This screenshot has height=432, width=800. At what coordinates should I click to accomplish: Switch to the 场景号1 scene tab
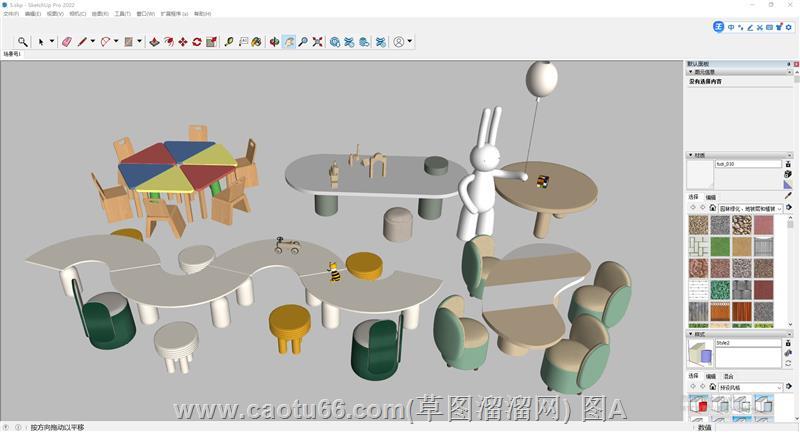pyautogui.click(x=12, y=54)
